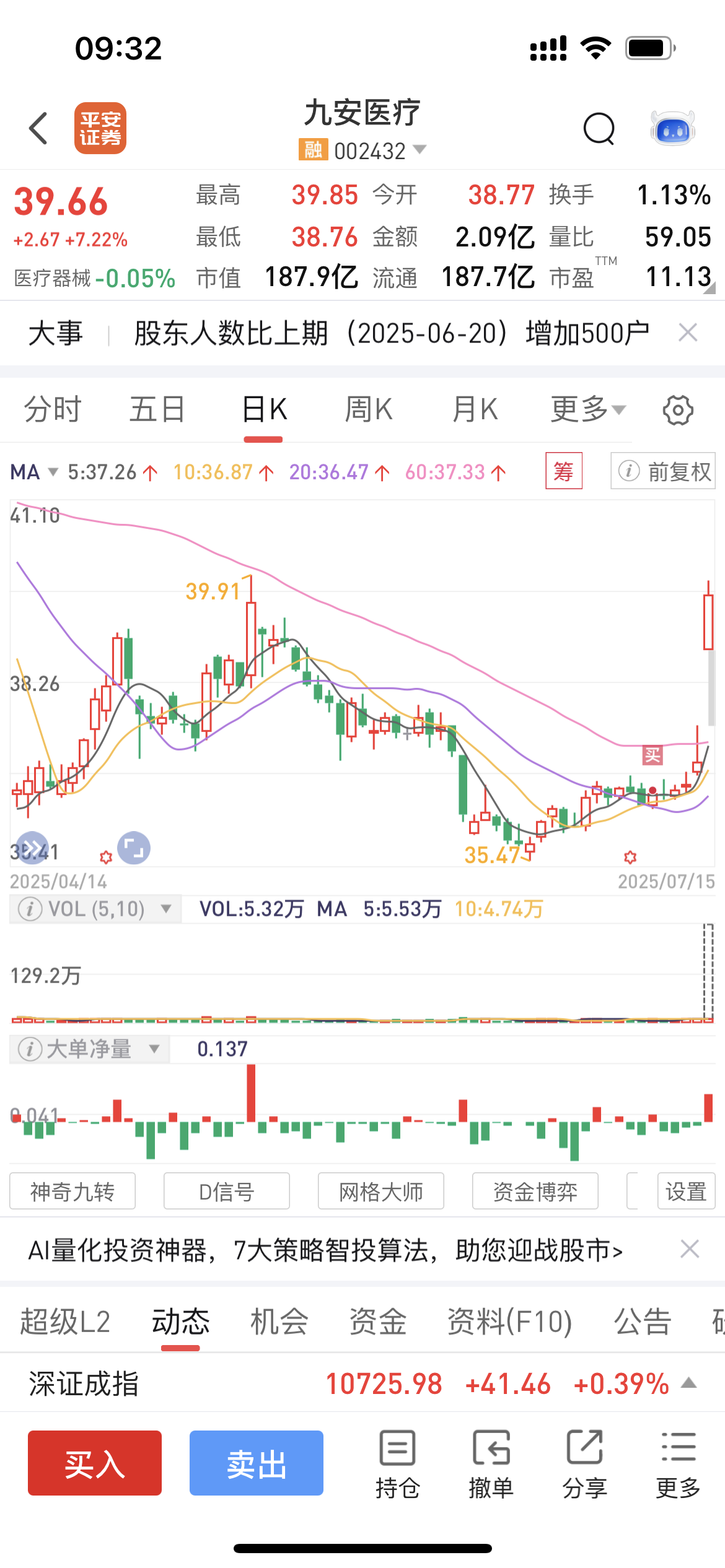The width and height of the screenshot is (725, 1568).
Task: Switch to 五日 chart tab
Action: (x=157, y=410)
